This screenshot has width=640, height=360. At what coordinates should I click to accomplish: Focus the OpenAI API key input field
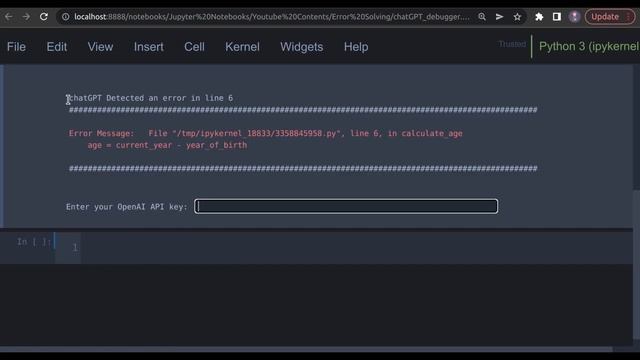346,206
